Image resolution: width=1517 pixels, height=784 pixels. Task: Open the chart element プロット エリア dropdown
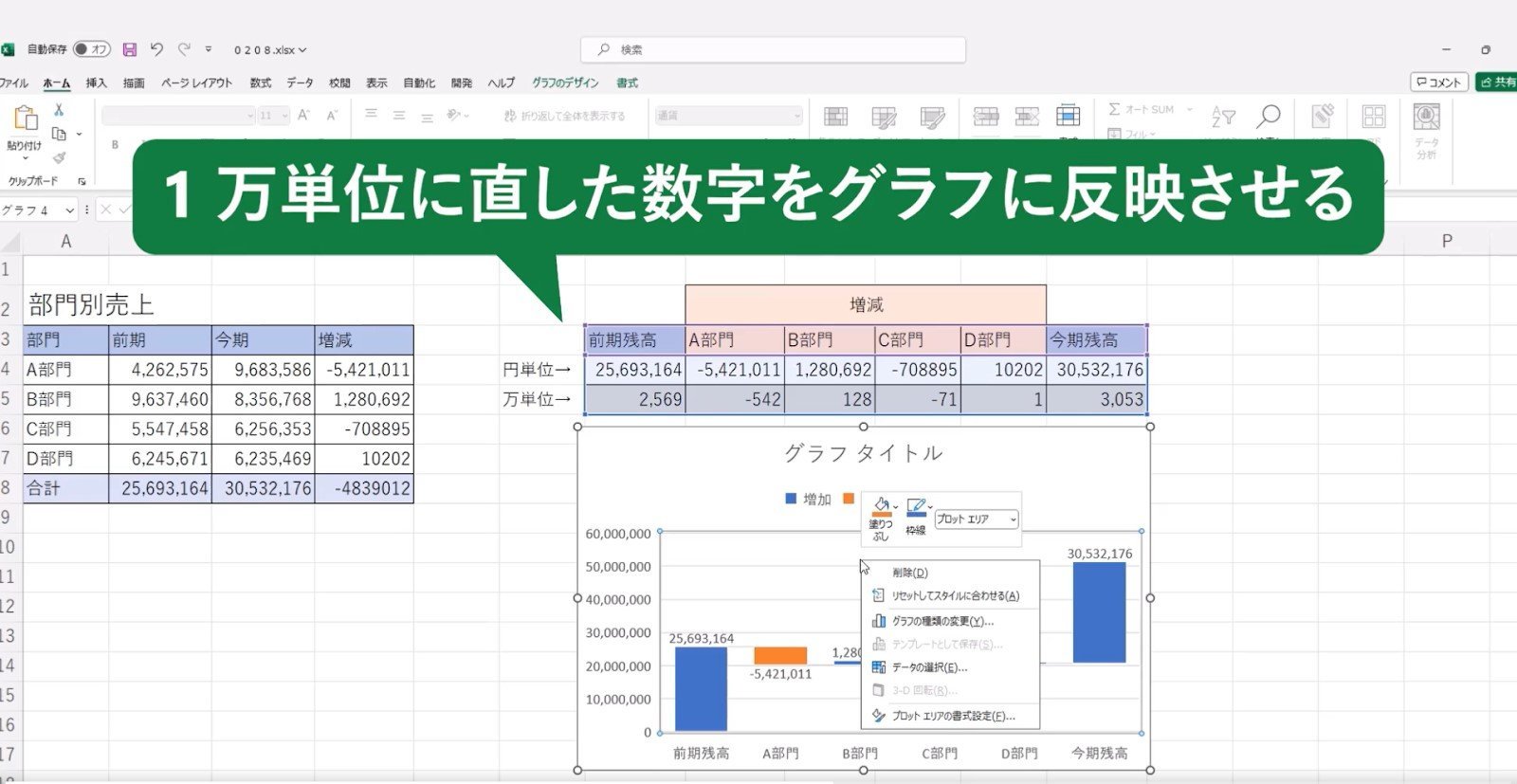click(1013, 520)
